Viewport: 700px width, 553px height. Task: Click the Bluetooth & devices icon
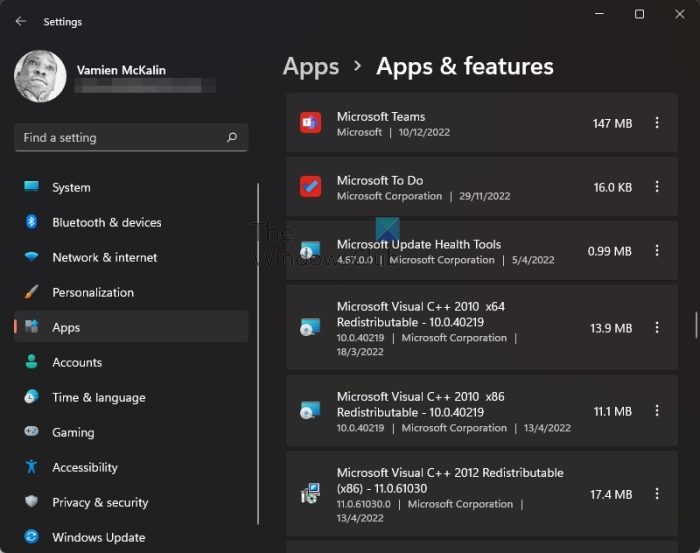(32, 222)
